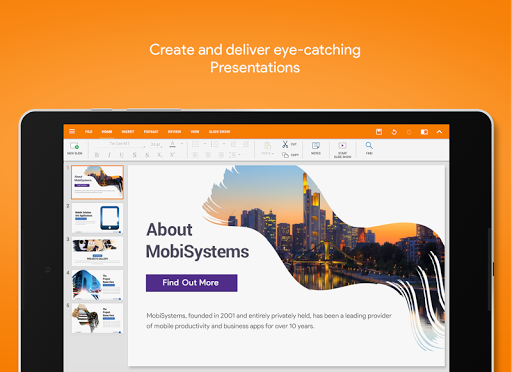Image resolution: width=512 pixels, height=372 pixels.
Task: Open the Insert tab
Action: tap(128, 132)
